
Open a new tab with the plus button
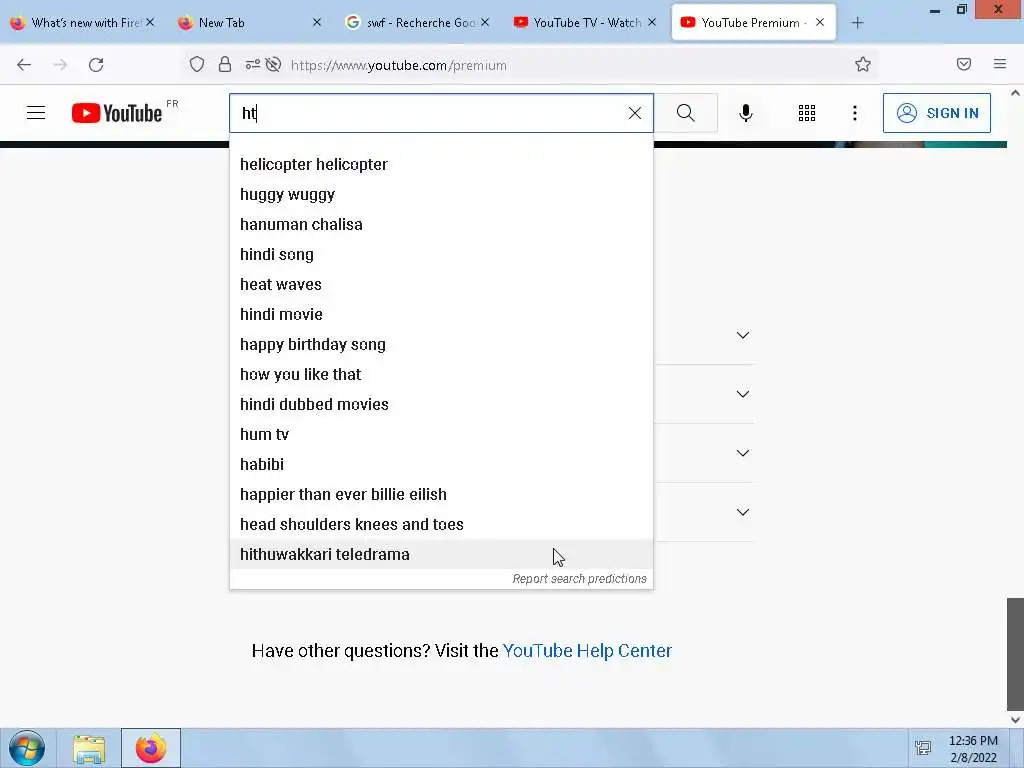857,23
